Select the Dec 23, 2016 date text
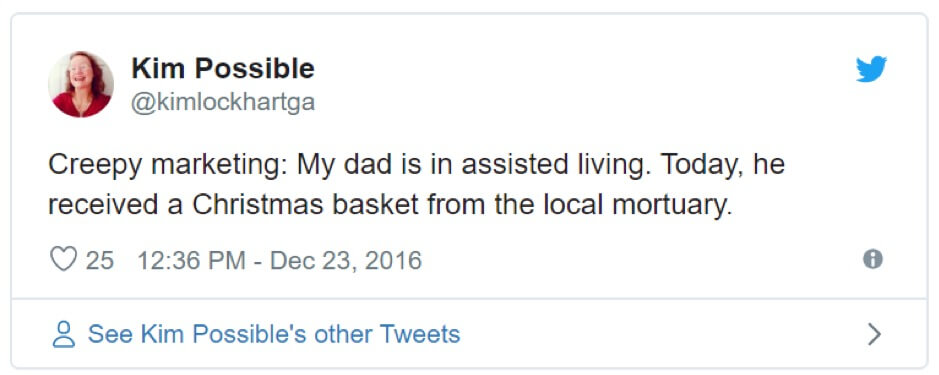Image resolution: width=939 pixels, height=375 pixels. pyautogui.click(x=346, y=261)
